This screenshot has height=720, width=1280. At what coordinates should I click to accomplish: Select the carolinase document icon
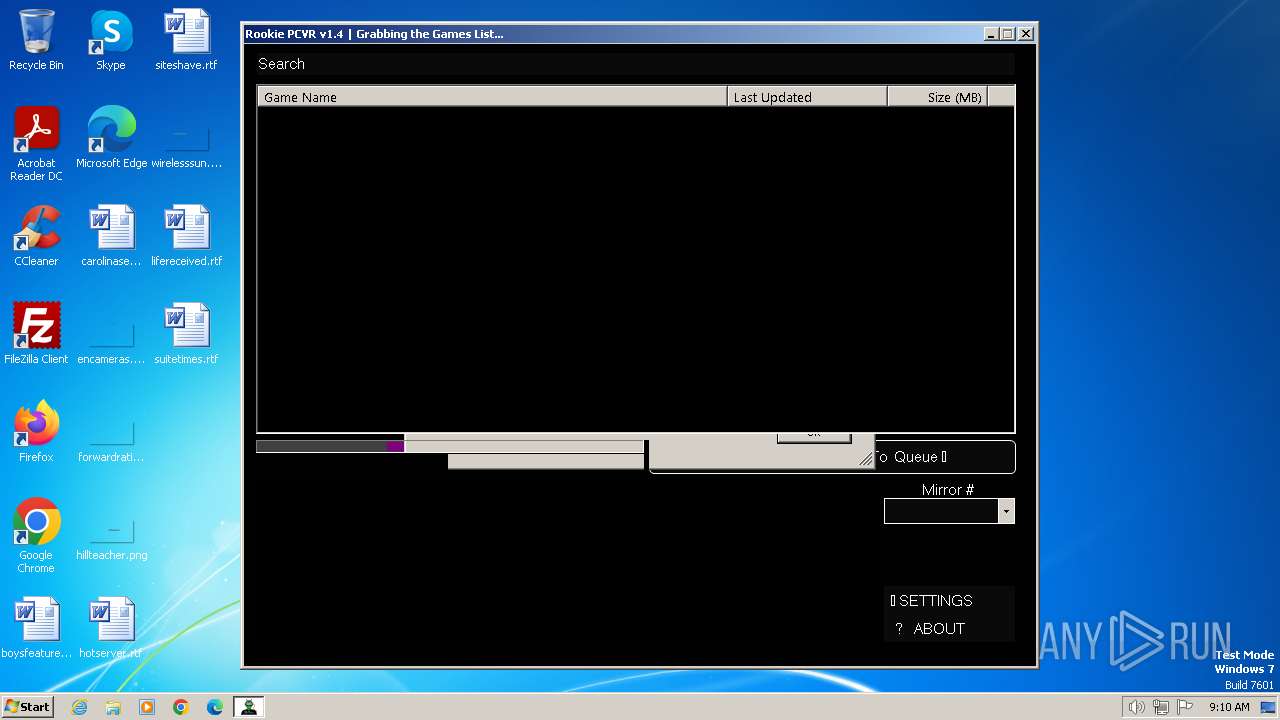(x=111, y=237)
